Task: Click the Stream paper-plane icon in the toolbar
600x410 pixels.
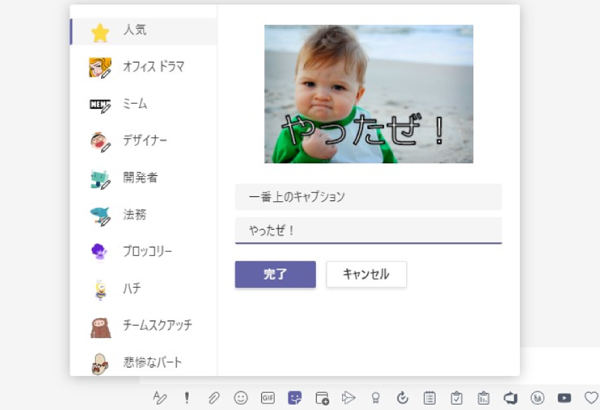Action: point(348,398)
